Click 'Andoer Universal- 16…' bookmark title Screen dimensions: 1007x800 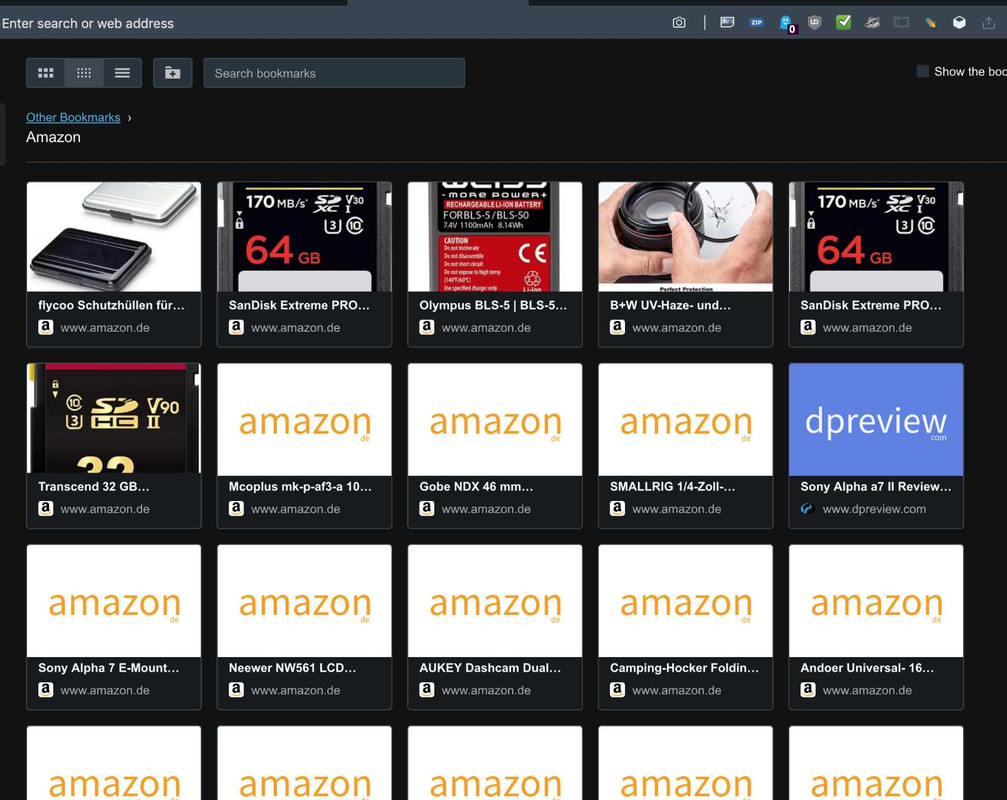pyautogui.click(x=867, y=668)
